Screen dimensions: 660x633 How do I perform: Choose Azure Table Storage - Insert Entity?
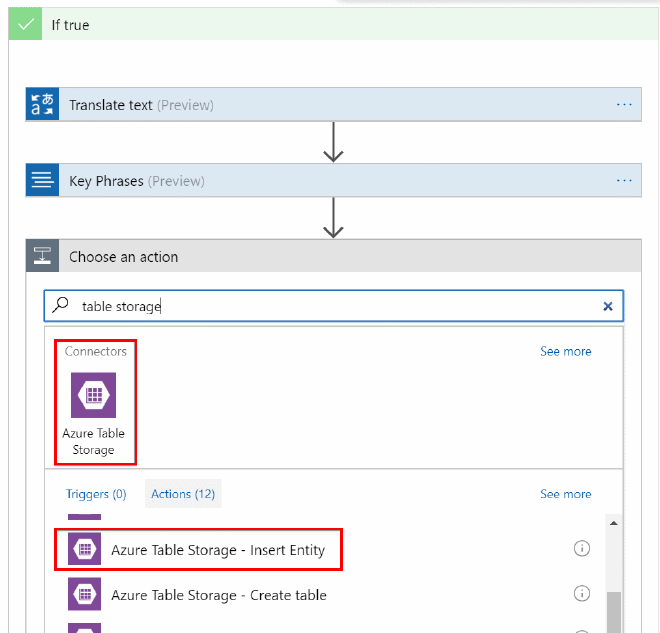click(218, 550)
